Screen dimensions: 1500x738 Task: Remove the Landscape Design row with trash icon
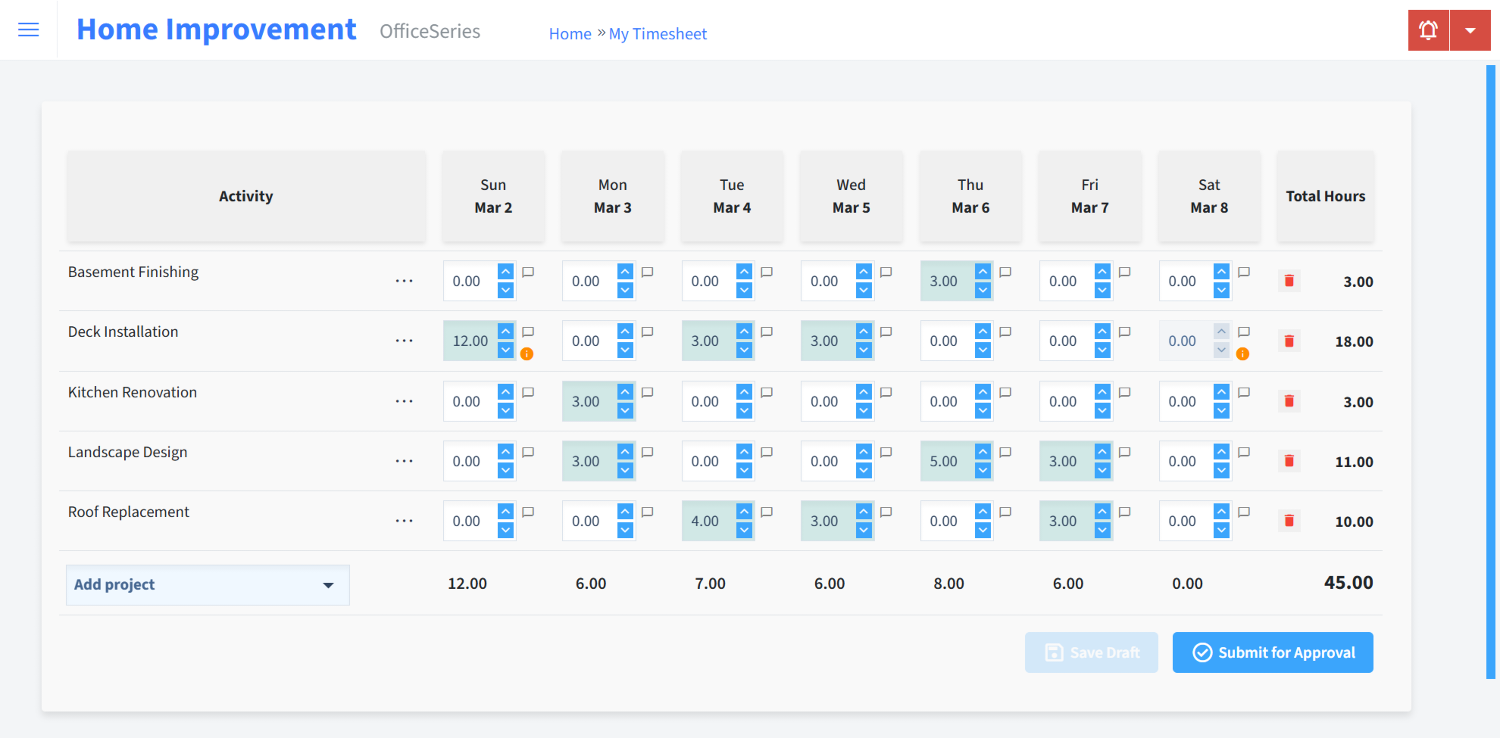pos(1289,461)
